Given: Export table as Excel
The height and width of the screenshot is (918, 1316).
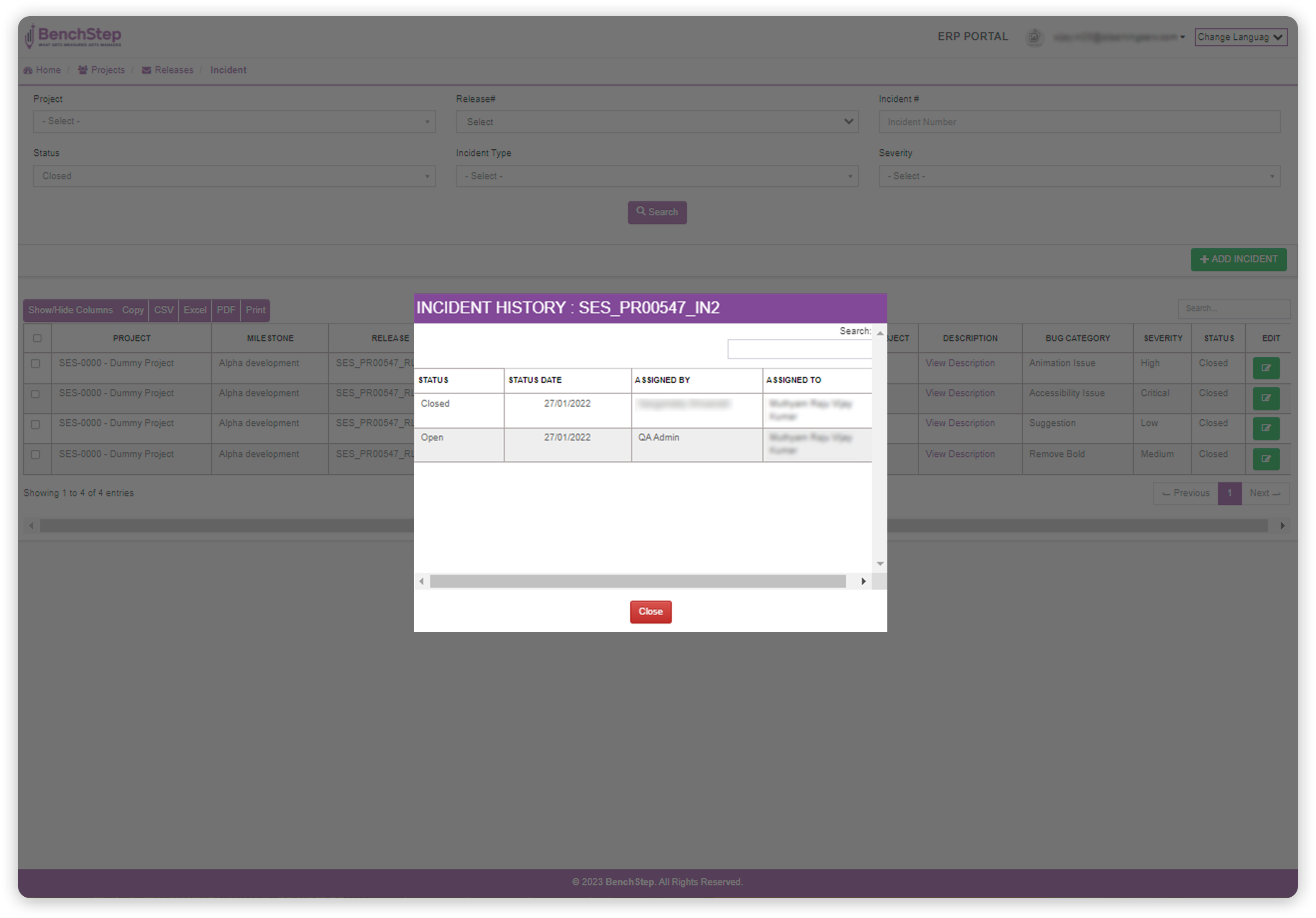Looking at the screenshot, I should coord(195,310).
